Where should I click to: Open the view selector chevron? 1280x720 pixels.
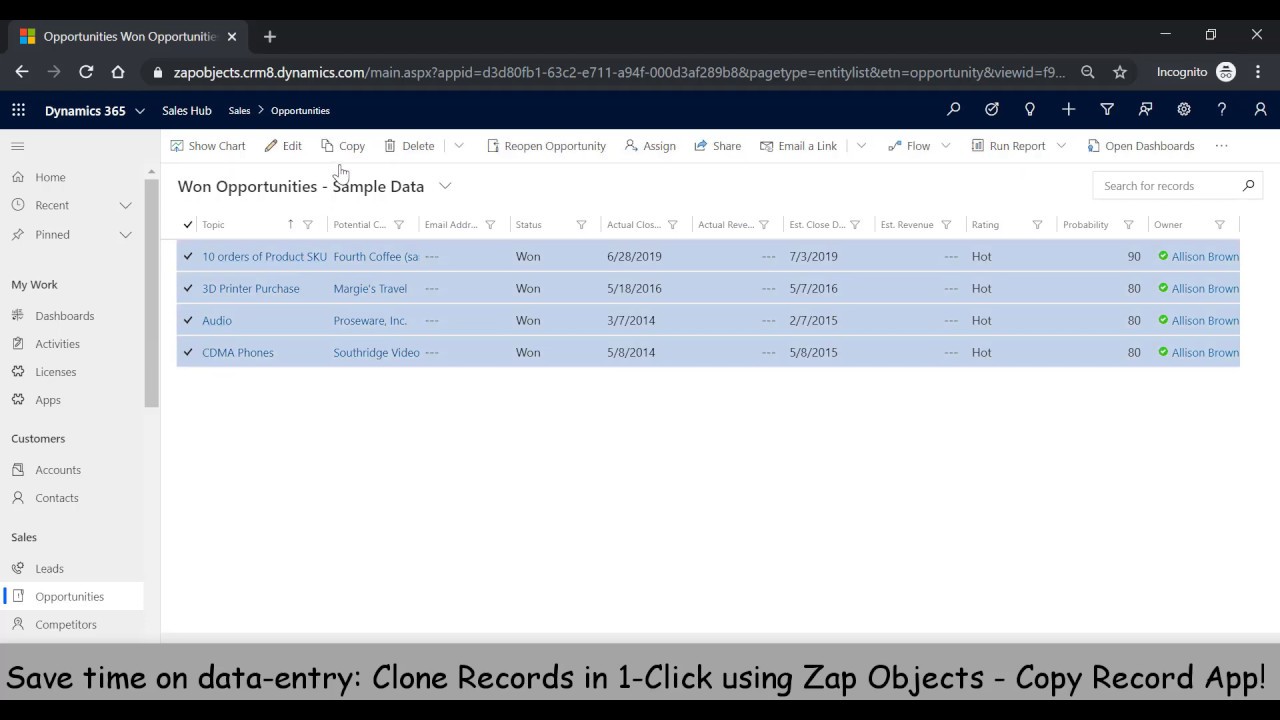pos(445,186)
